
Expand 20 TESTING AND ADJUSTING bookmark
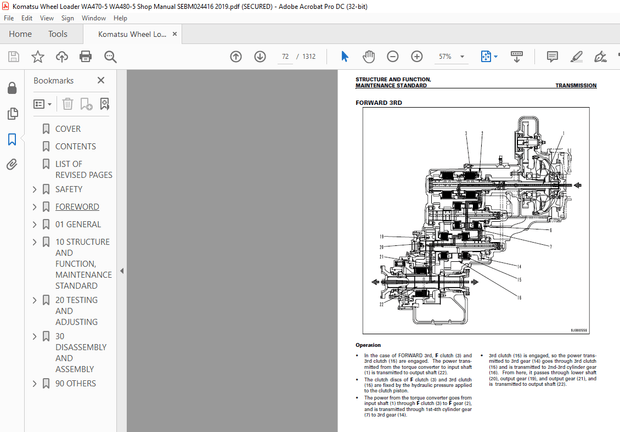coord(34,300)
